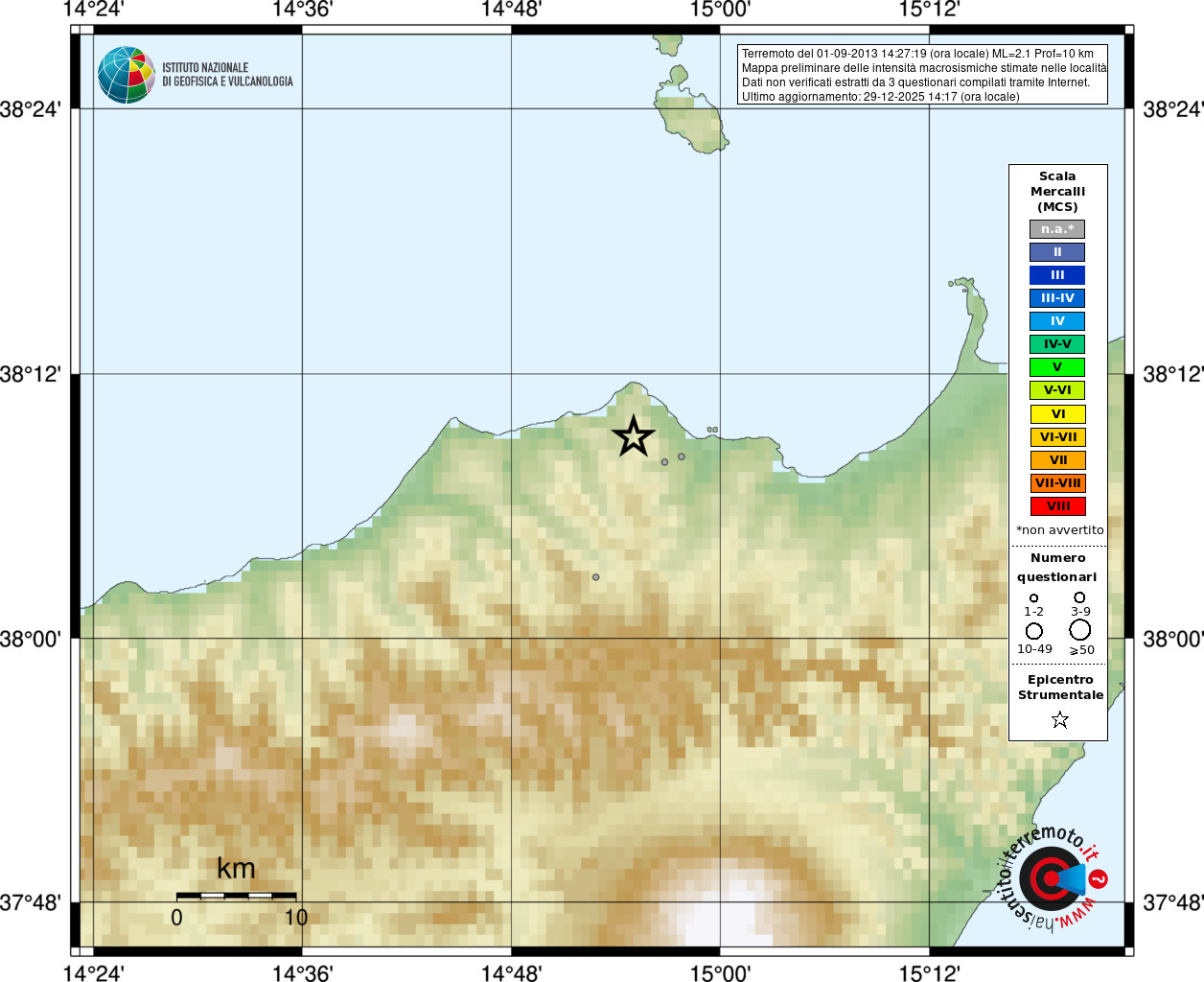Image resolution: width=1204 pixels, height=982 pixels.
Task: Select the intensity II swatch
Action: [x=1057, y=252]
